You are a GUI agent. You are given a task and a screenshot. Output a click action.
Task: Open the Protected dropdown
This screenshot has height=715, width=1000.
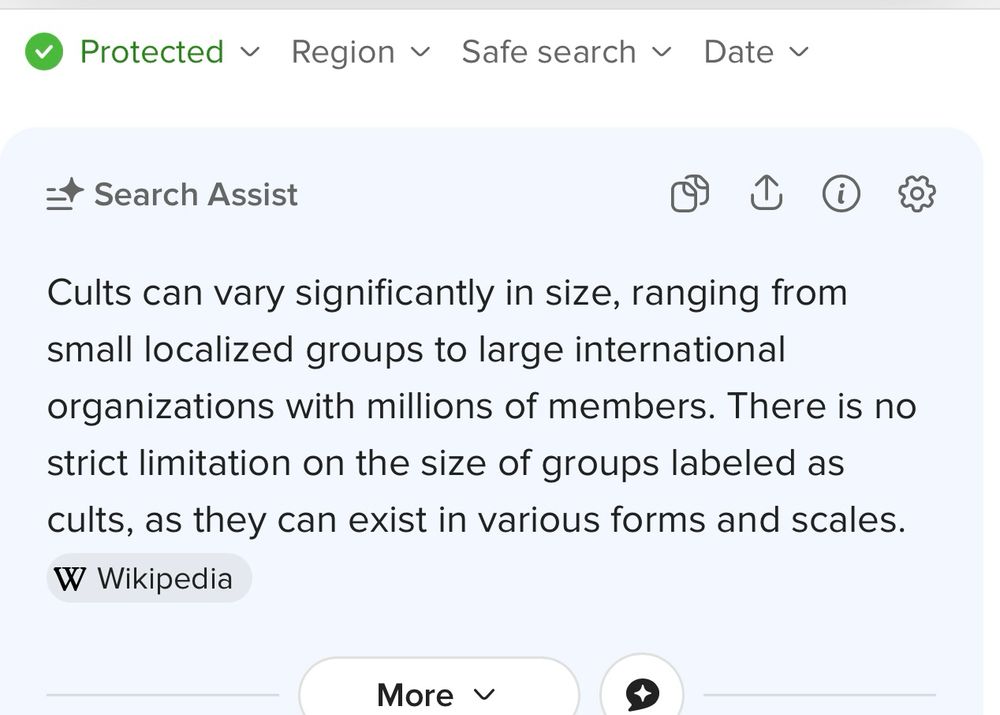coord(152,52)
